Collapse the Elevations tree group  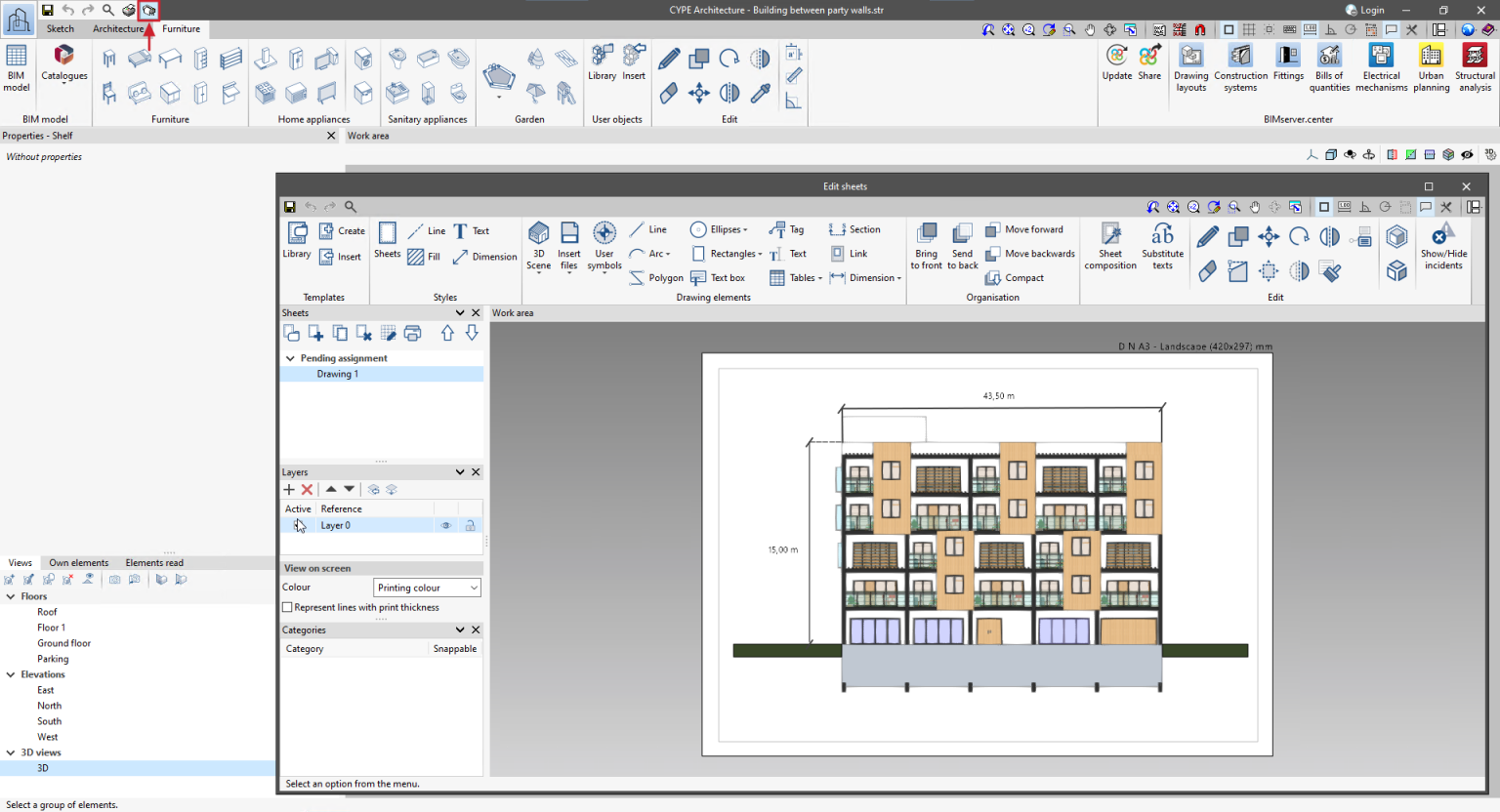(x=11, y=674)
